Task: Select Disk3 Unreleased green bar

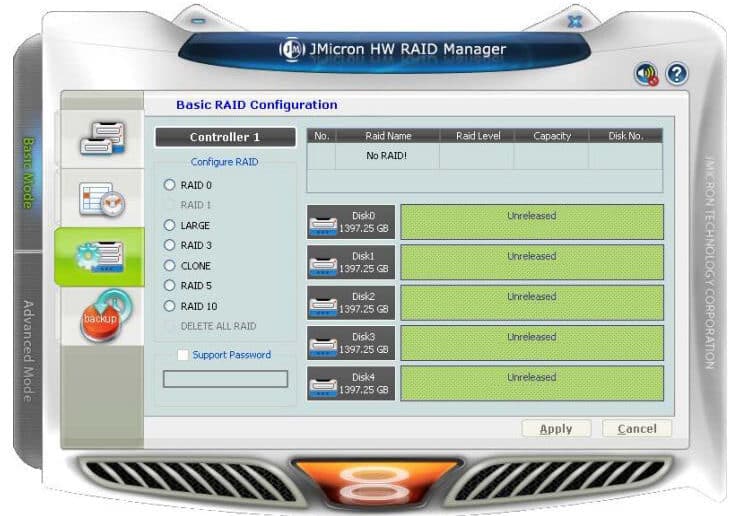Action: tap(532, 343)
